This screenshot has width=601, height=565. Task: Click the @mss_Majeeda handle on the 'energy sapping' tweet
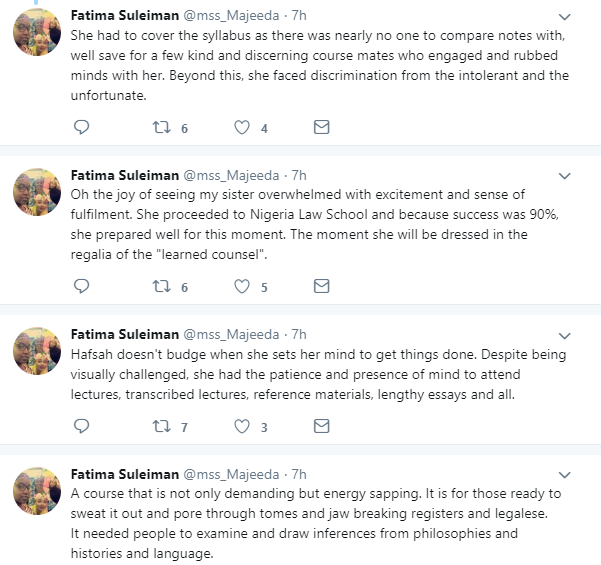[x=228, y=475]
